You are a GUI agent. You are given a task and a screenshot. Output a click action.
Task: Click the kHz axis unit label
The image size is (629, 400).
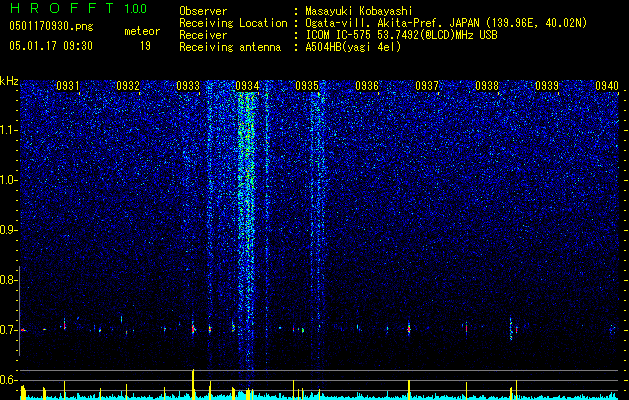click(x=9, y=81)
